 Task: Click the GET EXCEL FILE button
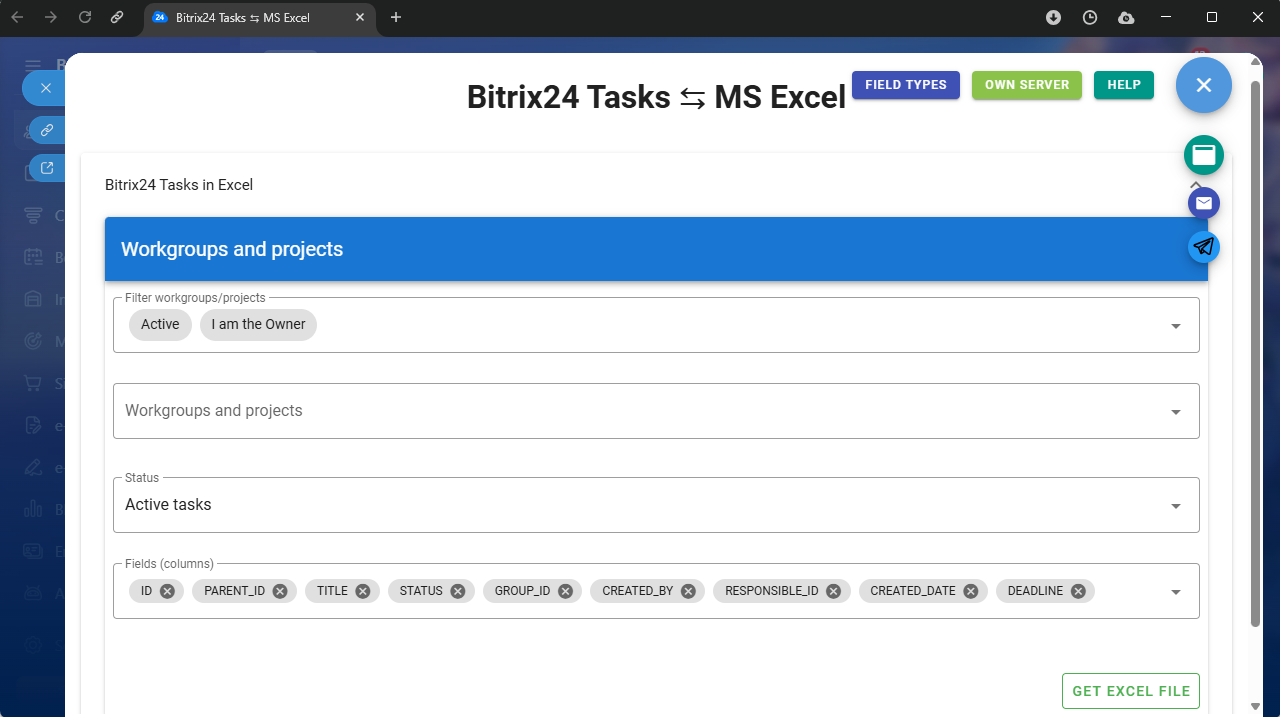1130,691
